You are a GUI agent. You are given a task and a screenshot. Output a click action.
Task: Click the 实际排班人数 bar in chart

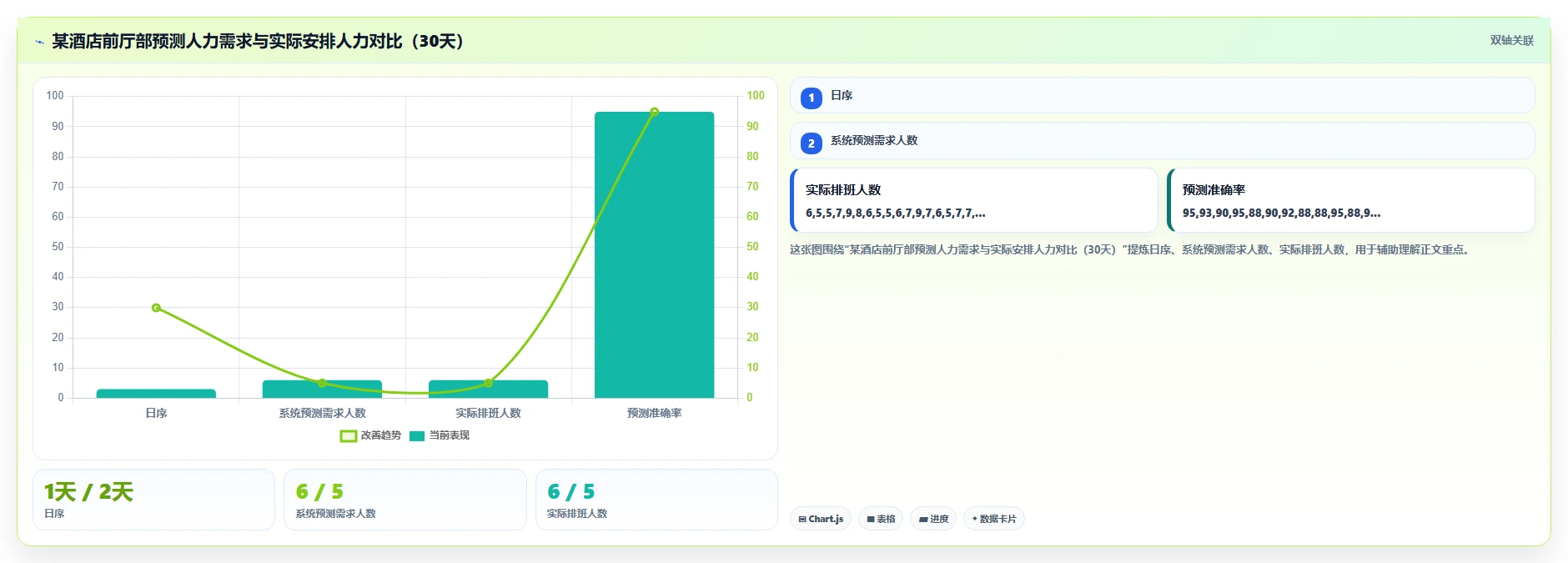(488, 390)
